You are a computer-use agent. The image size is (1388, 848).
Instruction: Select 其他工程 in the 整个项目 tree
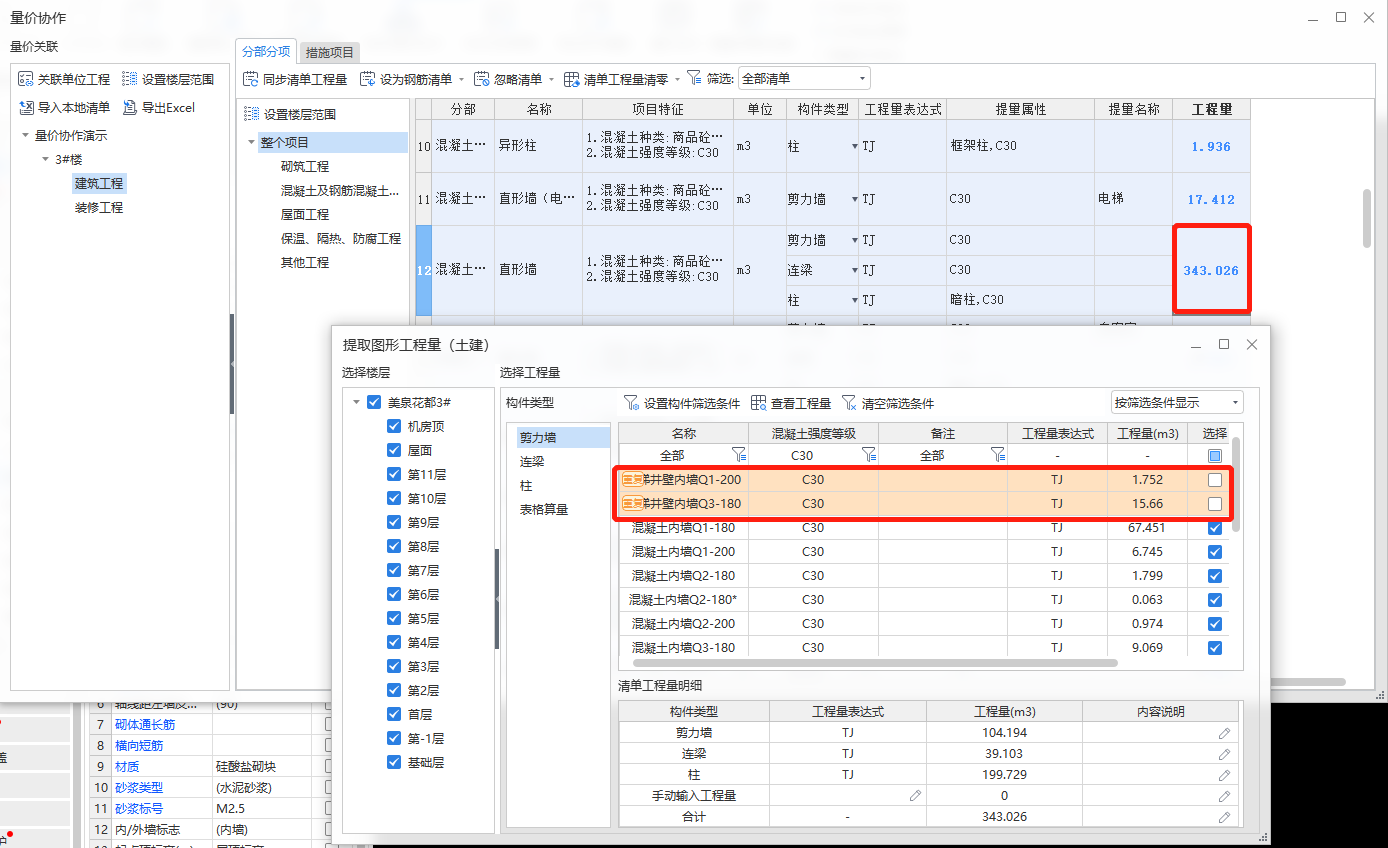305,262
